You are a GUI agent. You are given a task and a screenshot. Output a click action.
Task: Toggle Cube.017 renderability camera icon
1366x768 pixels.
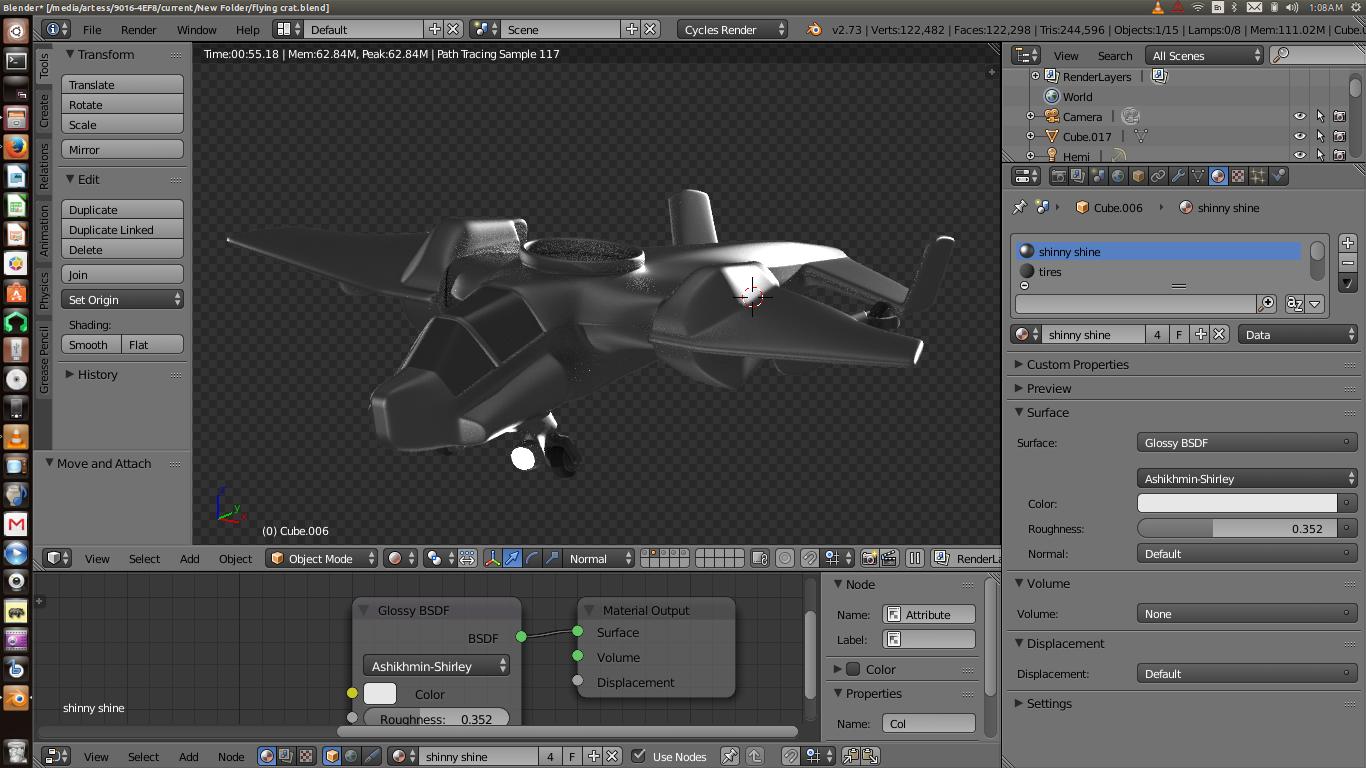pyautogui.click(x=1339, y=136)
